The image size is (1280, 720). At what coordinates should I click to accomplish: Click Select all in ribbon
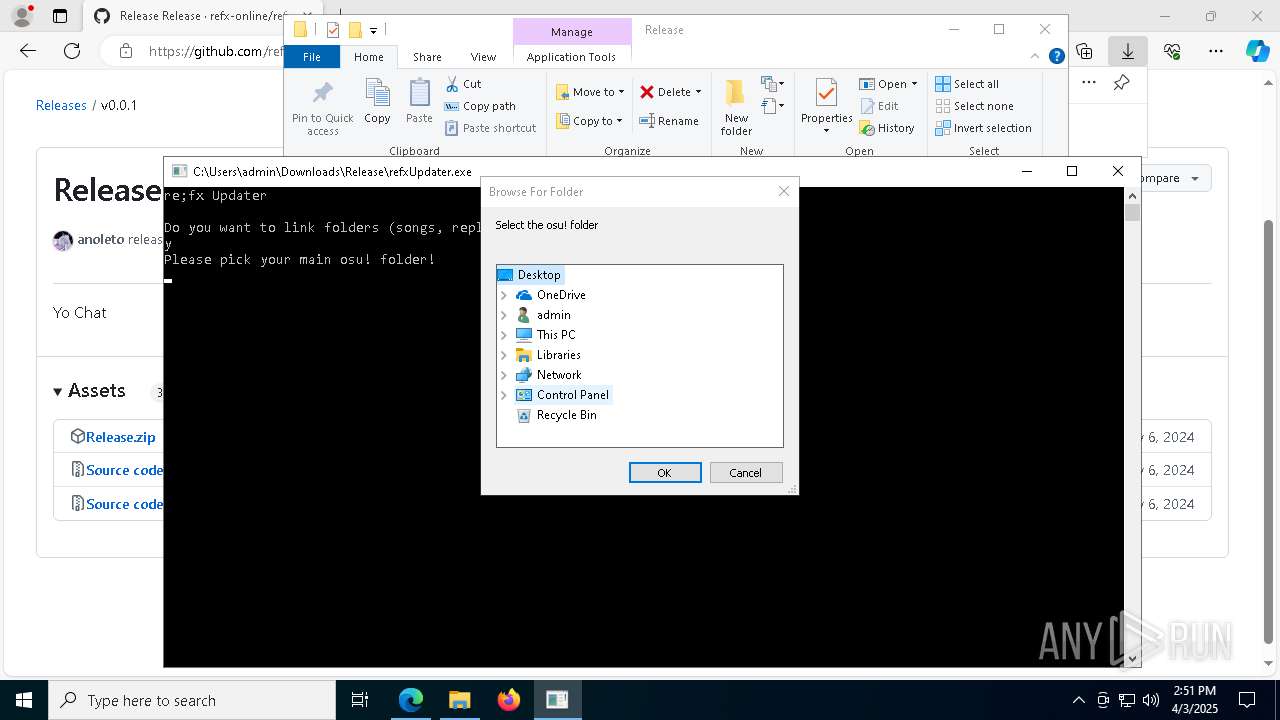point(967,84)
